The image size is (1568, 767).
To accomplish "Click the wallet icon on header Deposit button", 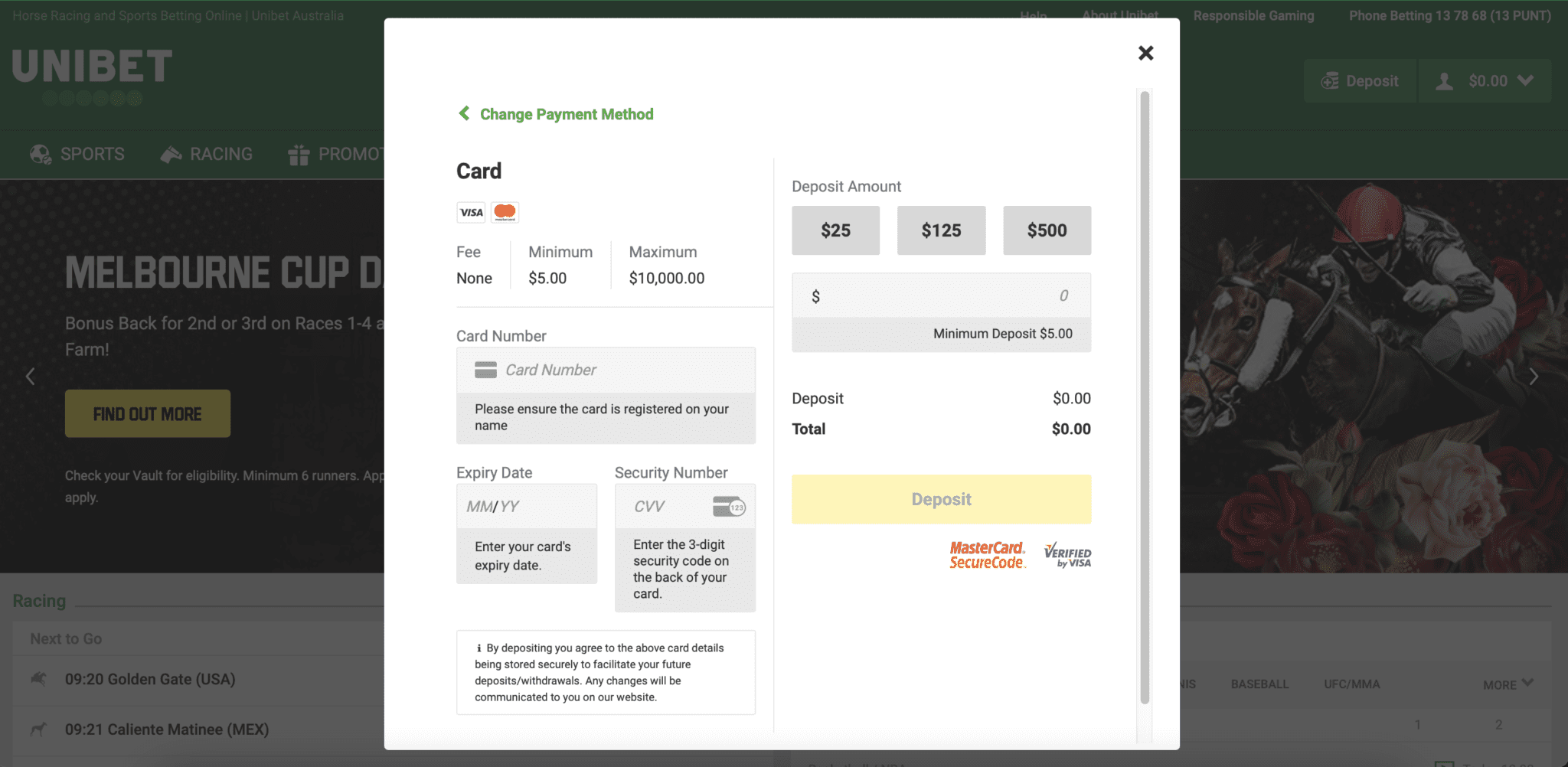I will tap(1331, 81).
